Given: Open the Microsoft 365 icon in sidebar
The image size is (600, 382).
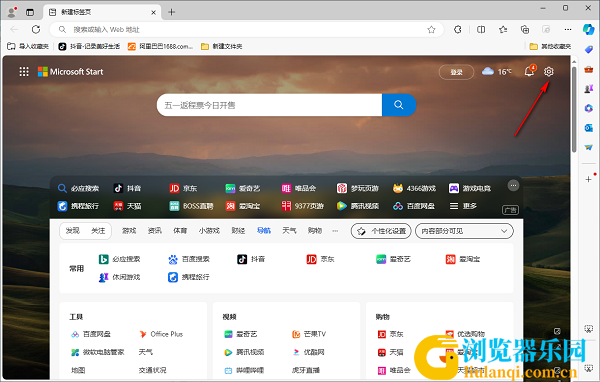Looking at the screenshot, I should coord(589,108).
